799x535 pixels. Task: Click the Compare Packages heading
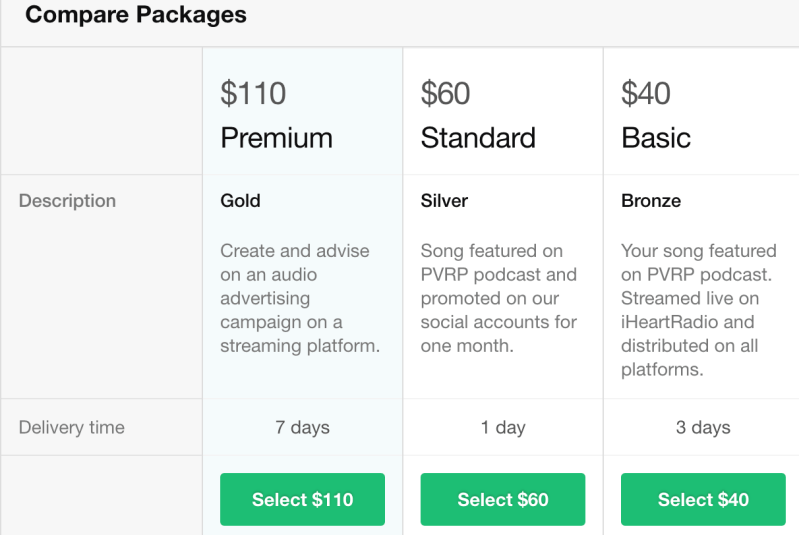point(136,16)
